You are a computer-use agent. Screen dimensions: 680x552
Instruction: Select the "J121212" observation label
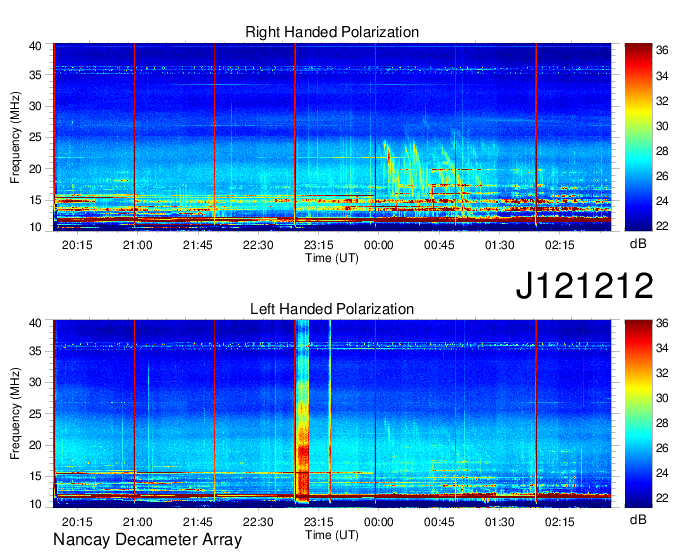[x=584, y=285]
